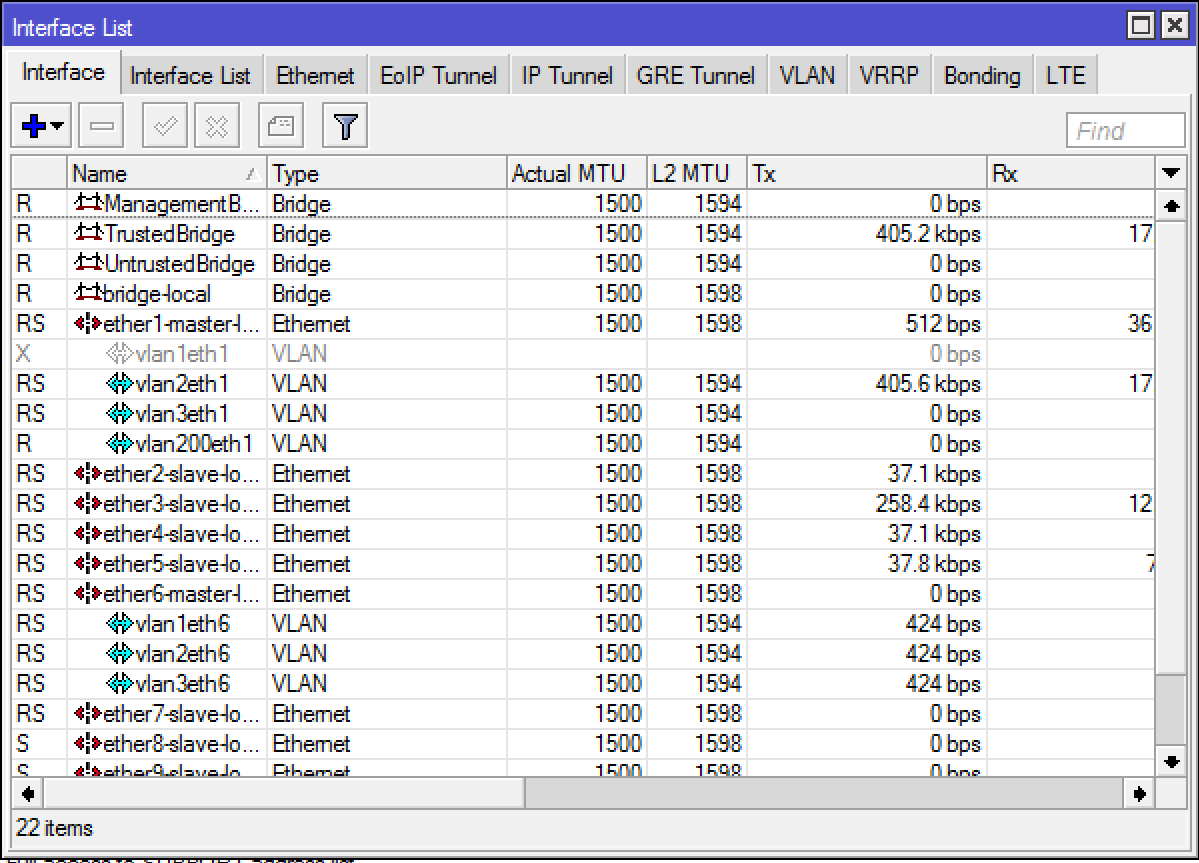The width and height of the screenshot is (1199, 863).
Task: Activate the Filter funnel icon
Action: 344,125
